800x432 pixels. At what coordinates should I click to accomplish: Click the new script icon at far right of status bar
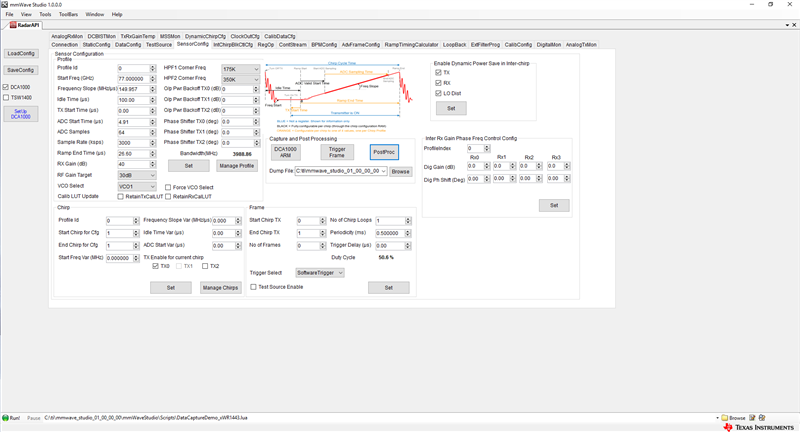[x=762, y=418]
